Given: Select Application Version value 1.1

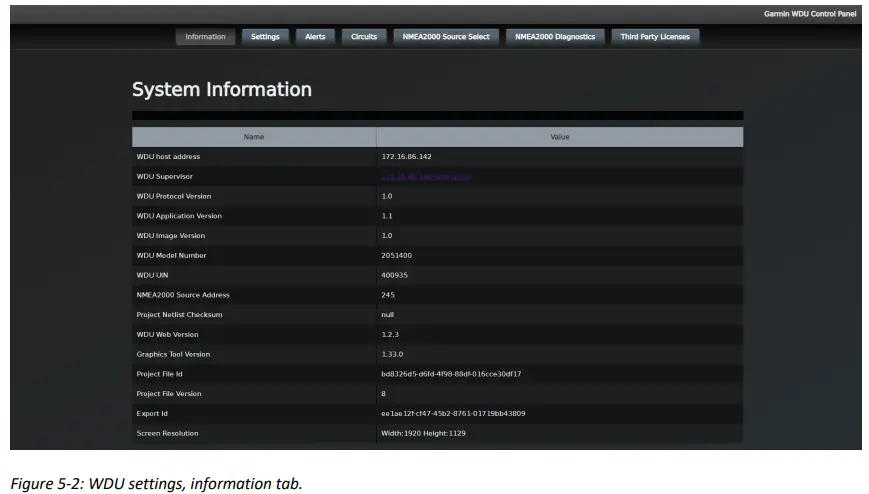Looking at the screenshot, I should (x=387, y=216).
